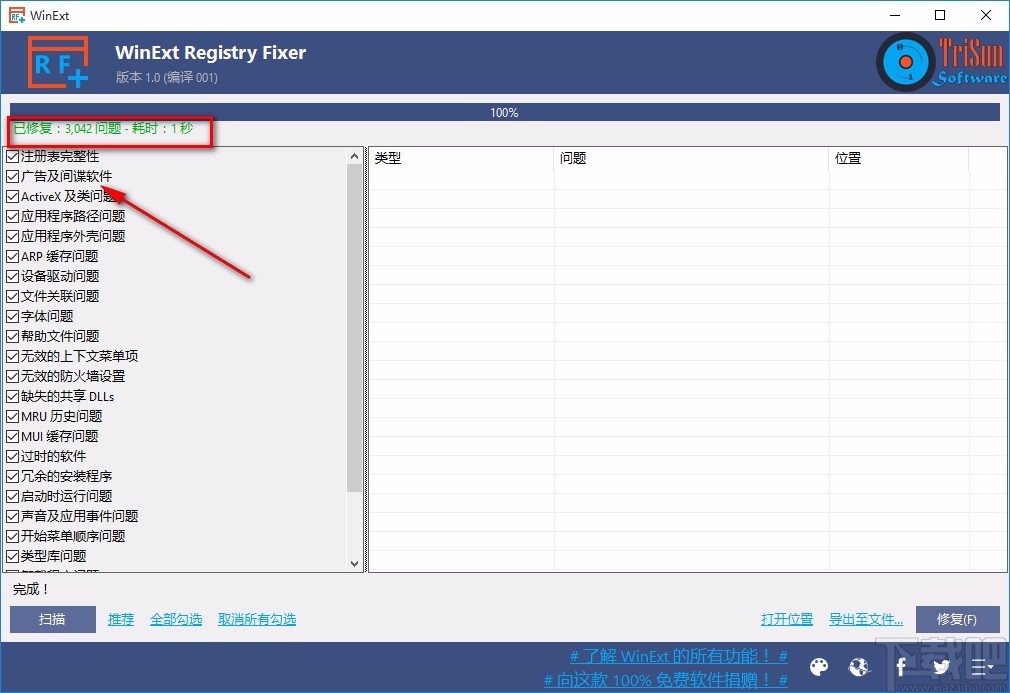The width and height of the screenshot is (1010, 693).
Task: Click the RF+ Registry Fixer logo
Action: point(57,61)
